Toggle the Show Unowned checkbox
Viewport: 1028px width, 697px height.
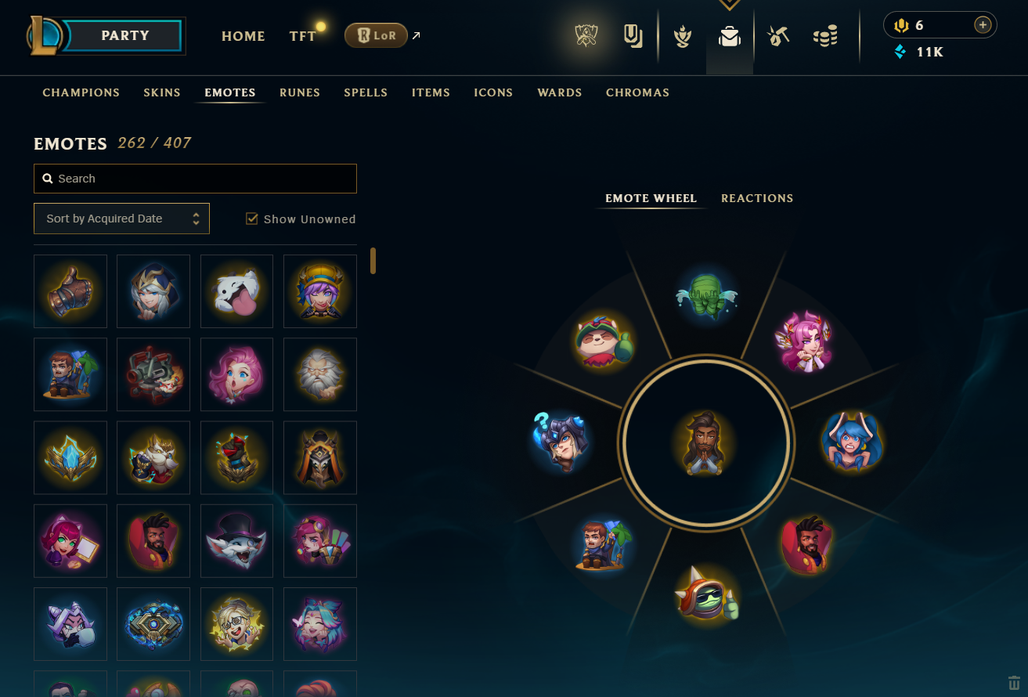(252, 218)
